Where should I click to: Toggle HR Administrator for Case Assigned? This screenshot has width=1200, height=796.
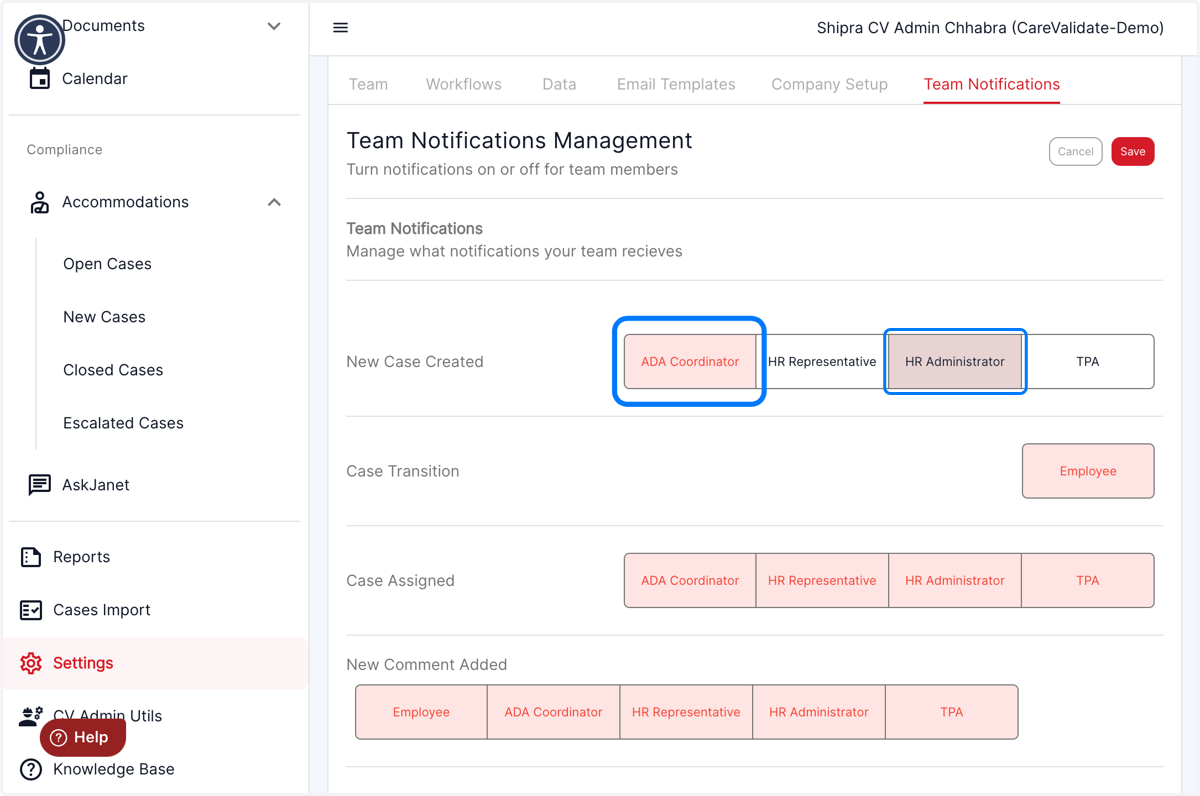tap(955, 580)
